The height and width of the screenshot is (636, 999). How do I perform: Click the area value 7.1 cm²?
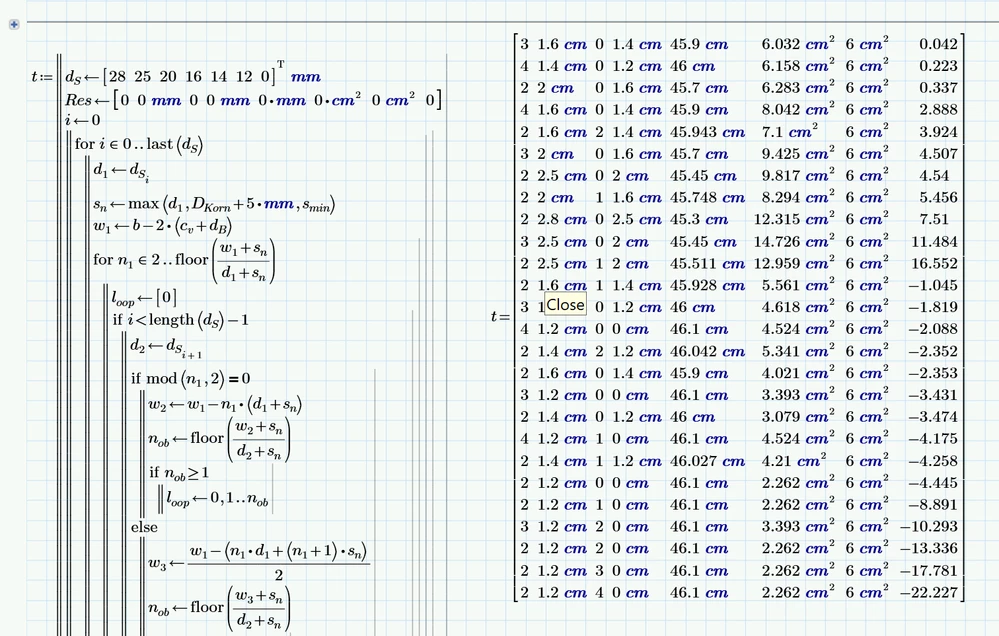(790, 131)
